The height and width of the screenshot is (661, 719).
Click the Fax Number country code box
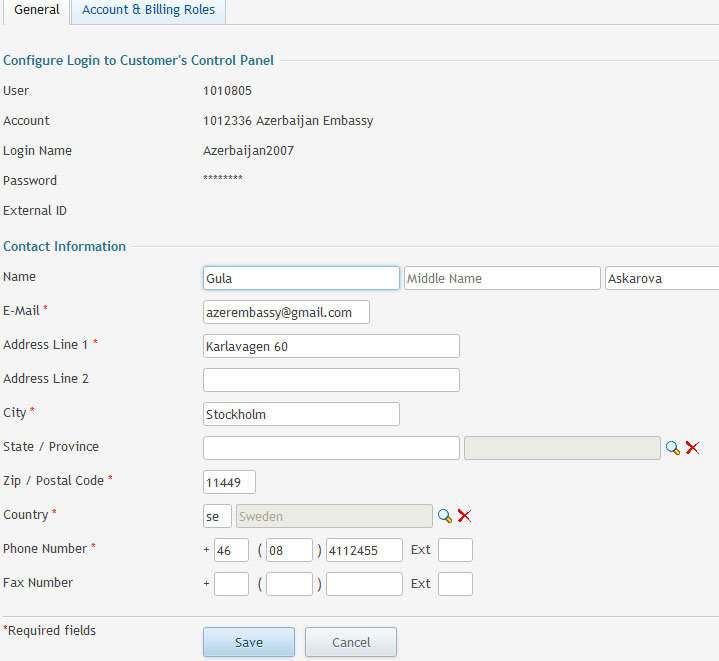coord(231,584)
